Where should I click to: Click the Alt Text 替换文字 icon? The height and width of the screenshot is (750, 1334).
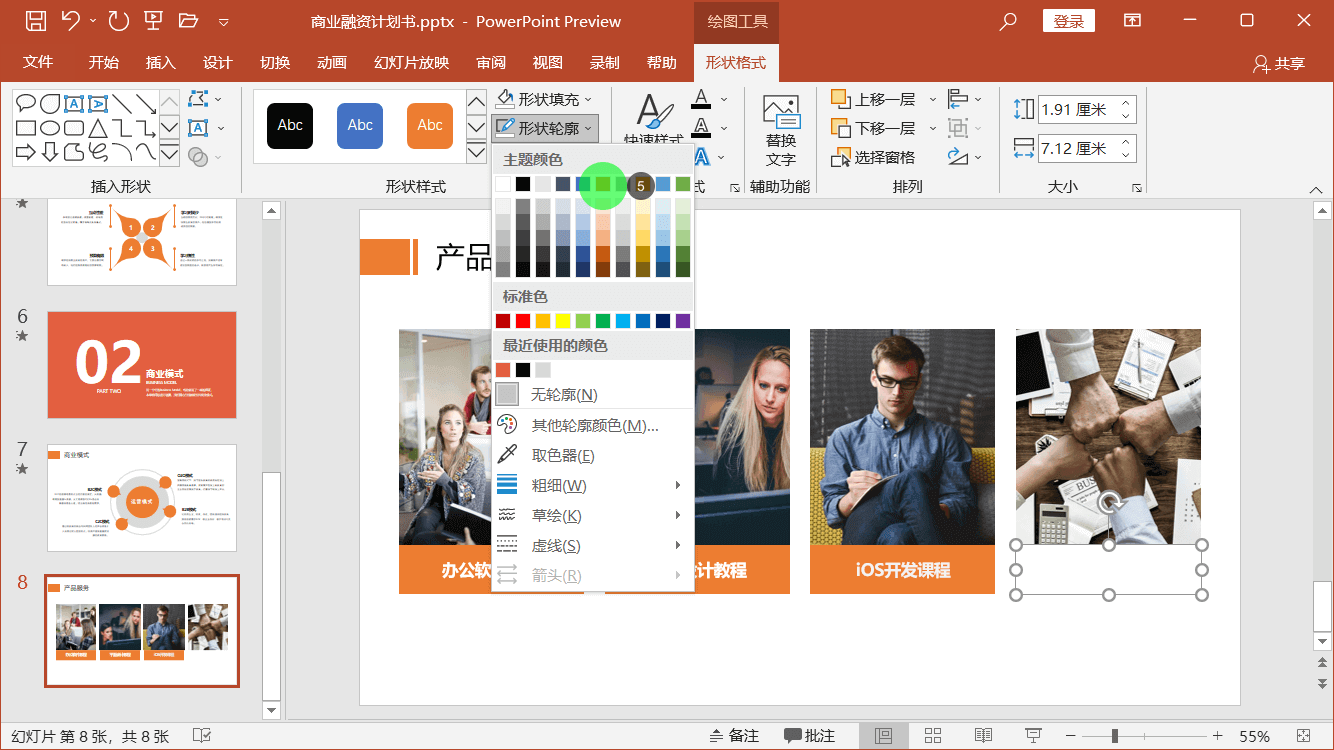click(781, 112)
